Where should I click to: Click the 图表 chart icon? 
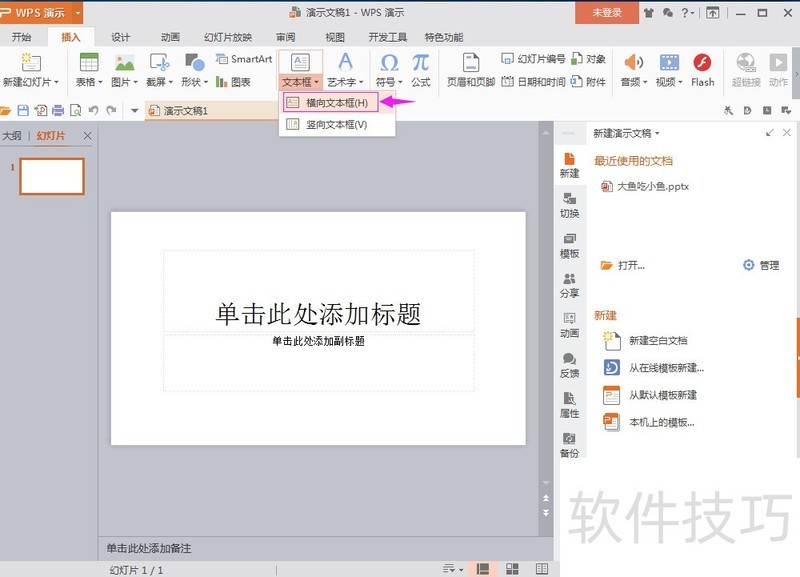click(x=234, y=82)
